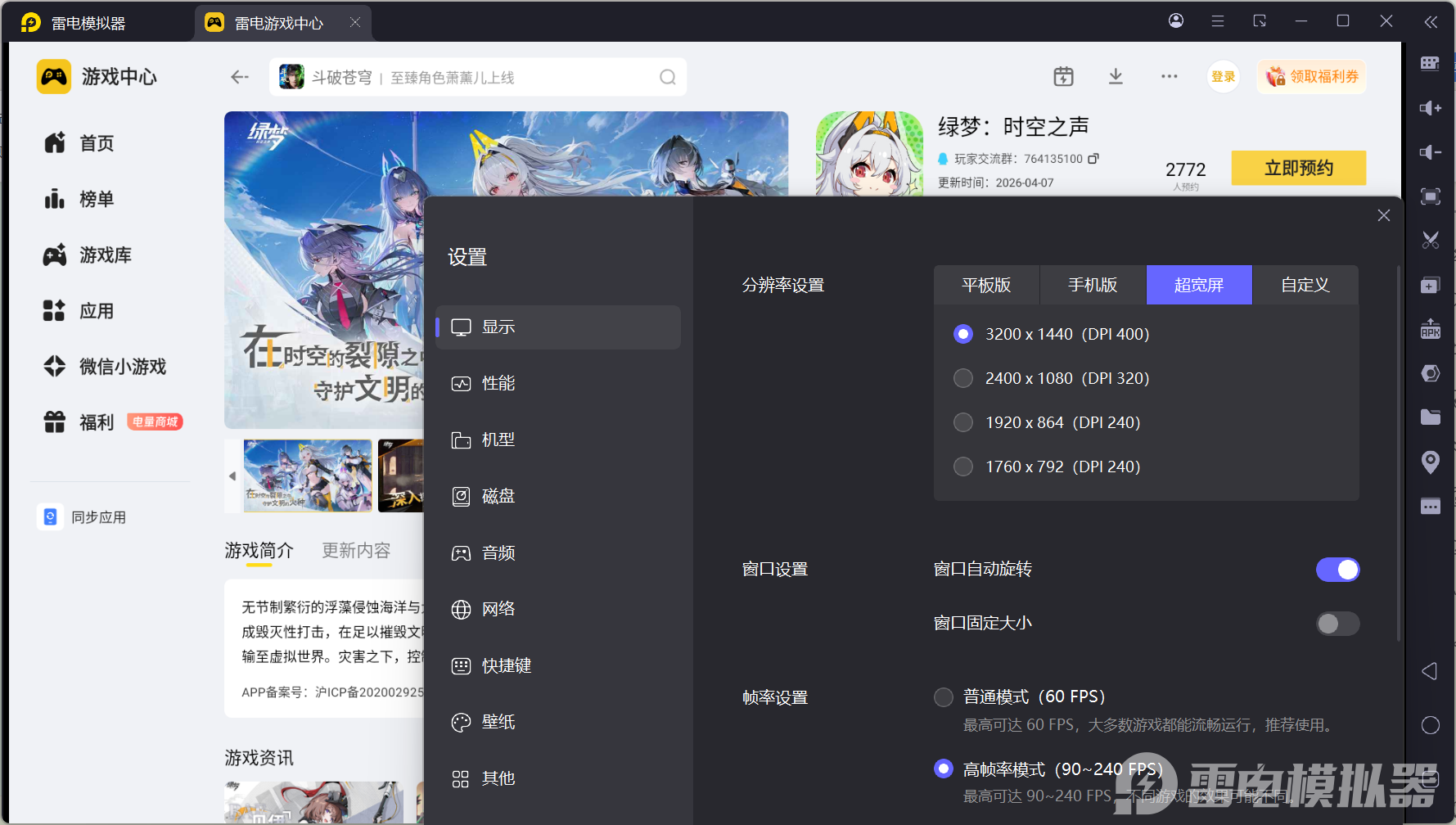The image size is (1456, 825).
Task: Click the volume up icon
Action: (x=1430, y=108)
